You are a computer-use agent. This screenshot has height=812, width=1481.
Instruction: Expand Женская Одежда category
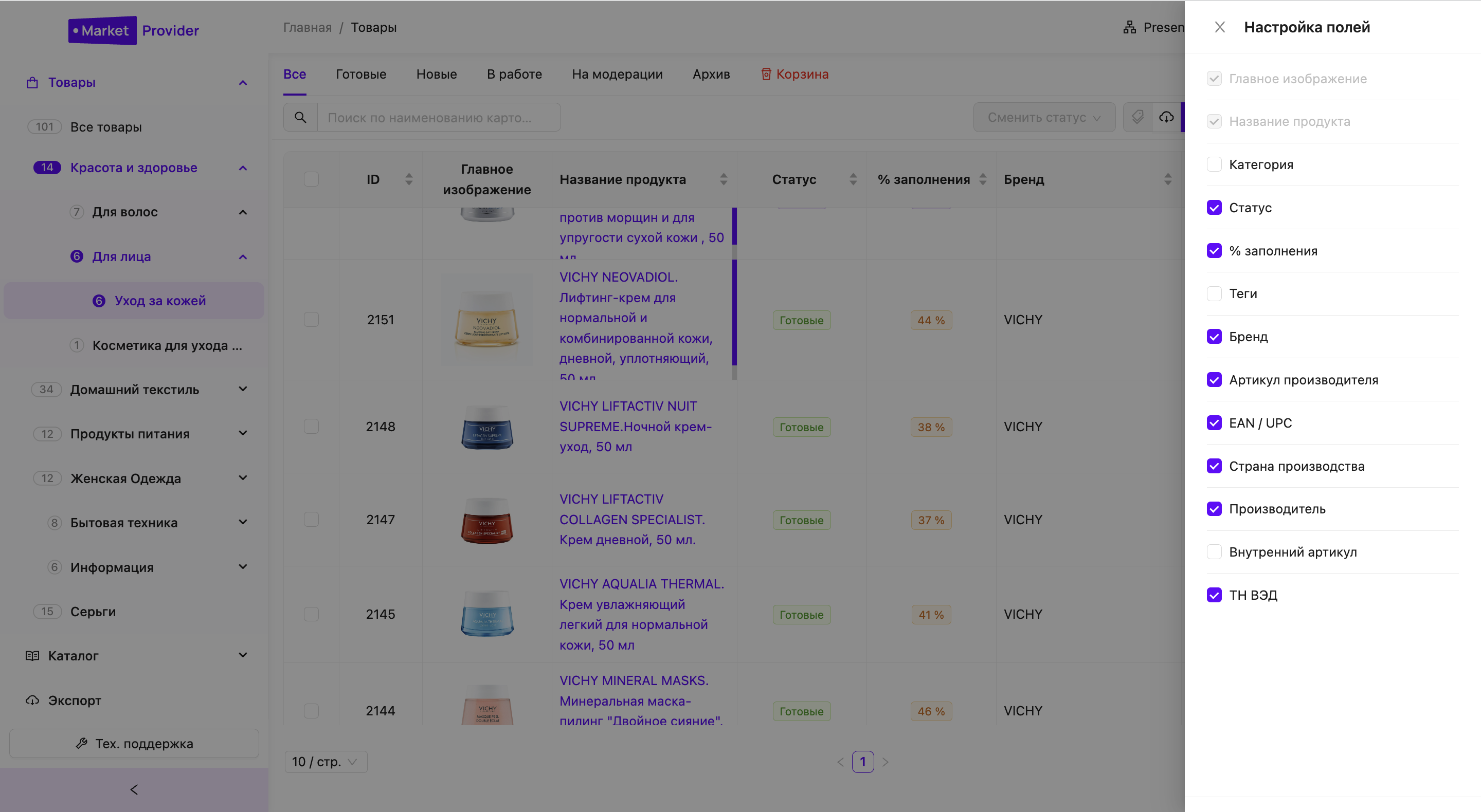[x=243, y=478]
